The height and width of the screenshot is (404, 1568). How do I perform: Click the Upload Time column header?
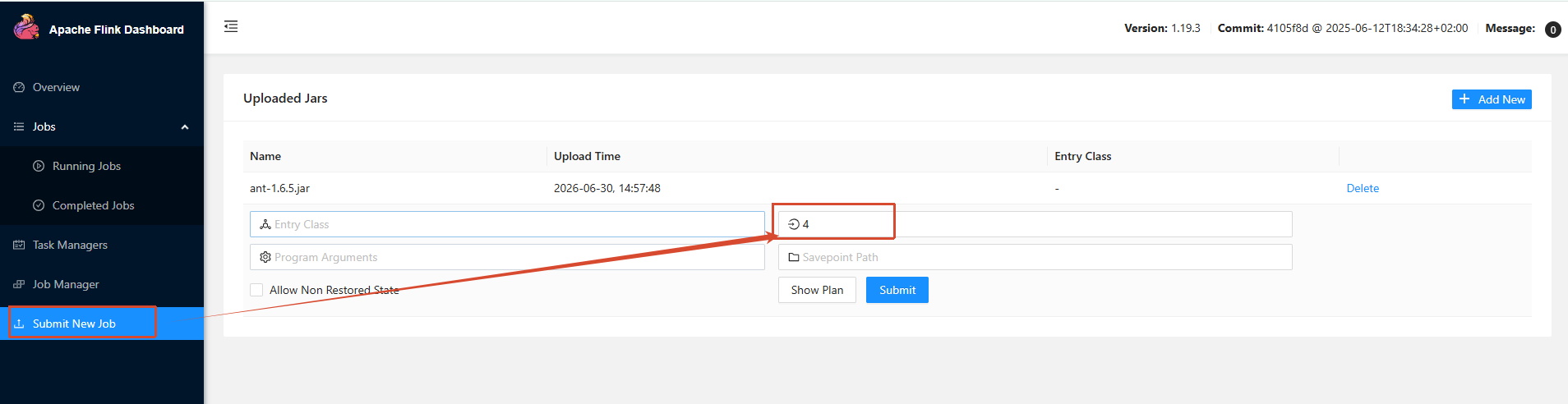587,156
